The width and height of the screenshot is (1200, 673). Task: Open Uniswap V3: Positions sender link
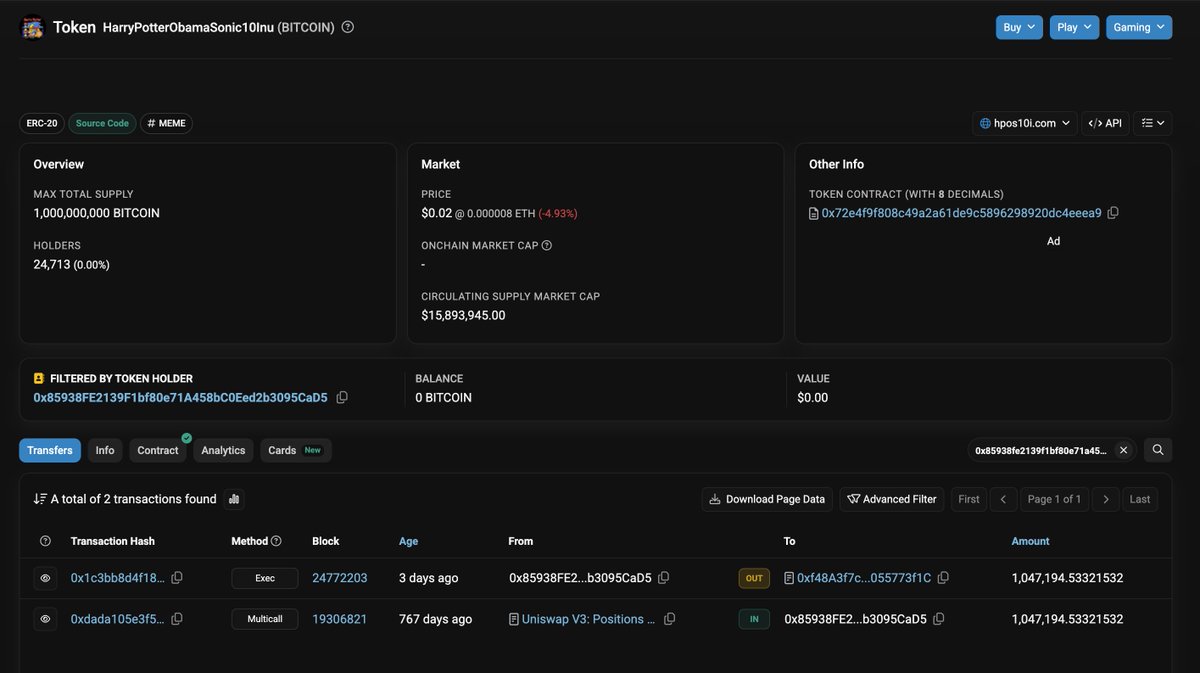click(589, 619)
